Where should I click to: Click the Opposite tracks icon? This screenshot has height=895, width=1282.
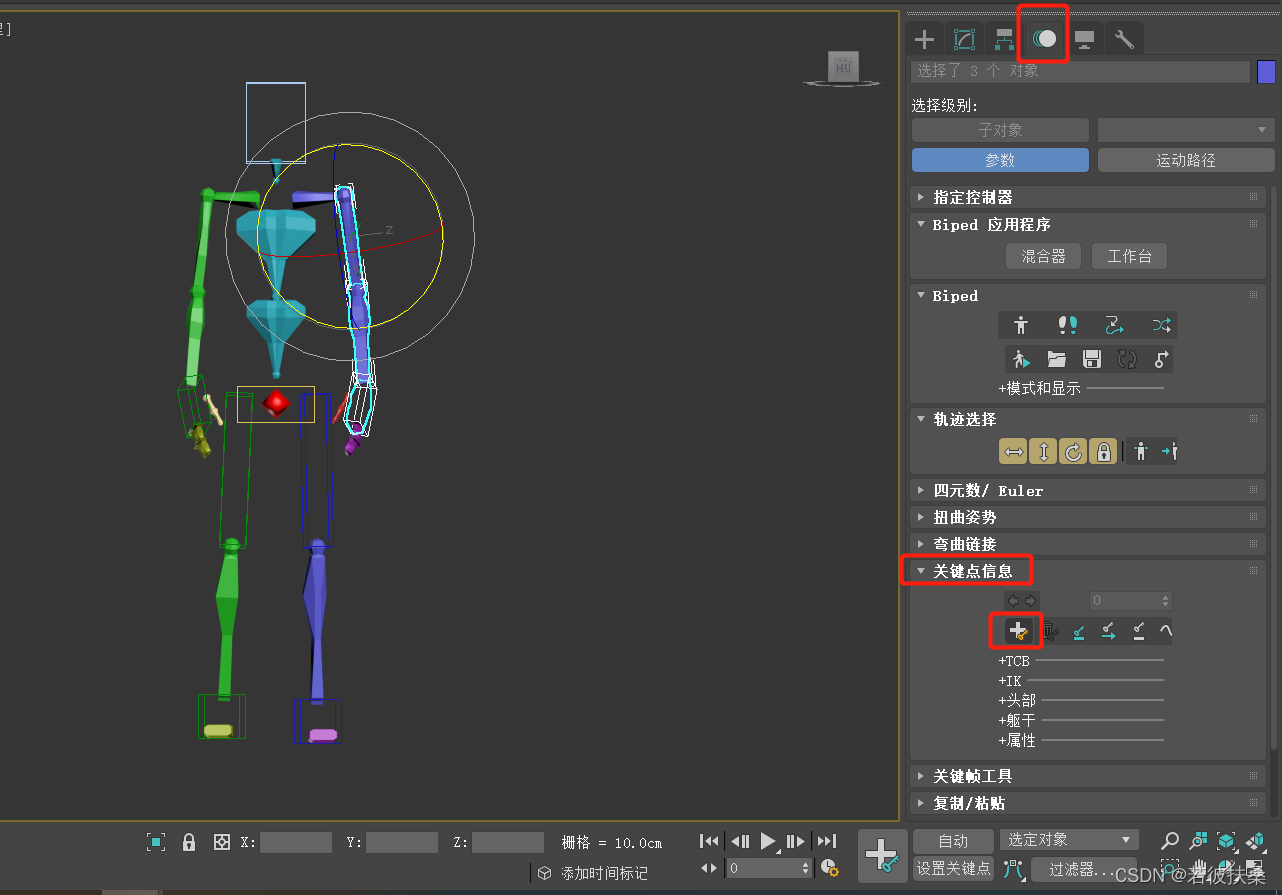point(1168,452)
